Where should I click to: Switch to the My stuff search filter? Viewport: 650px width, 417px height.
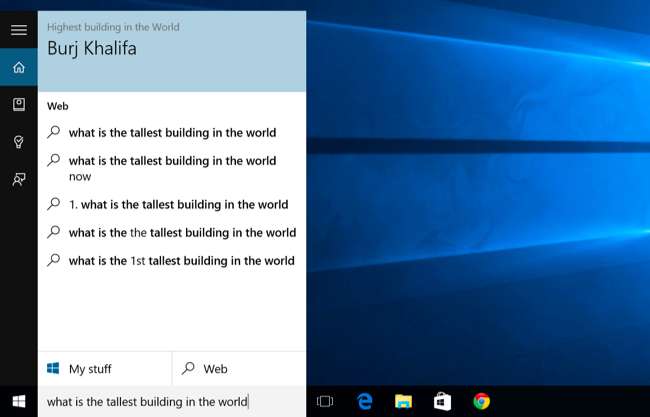(x=105, y=369)
